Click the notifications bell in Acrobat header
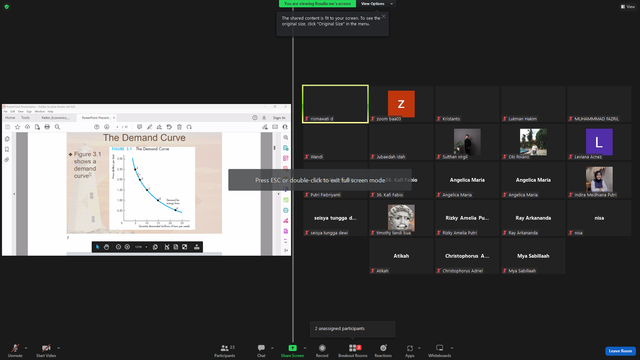This screenshot has width=640, height=360. (x=264, y=118)
